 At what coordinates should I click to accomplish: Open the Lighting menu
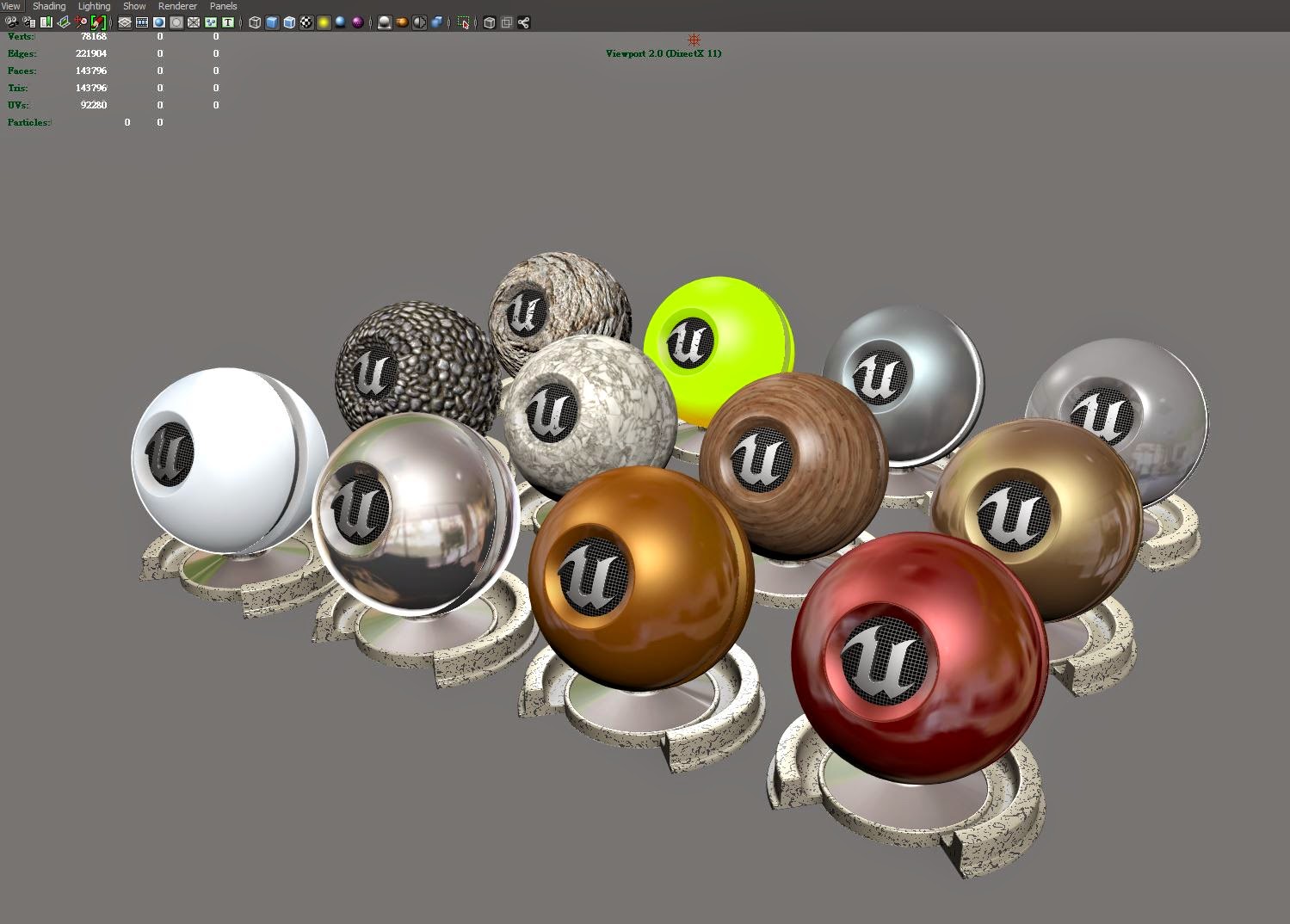tap(95, 6)
